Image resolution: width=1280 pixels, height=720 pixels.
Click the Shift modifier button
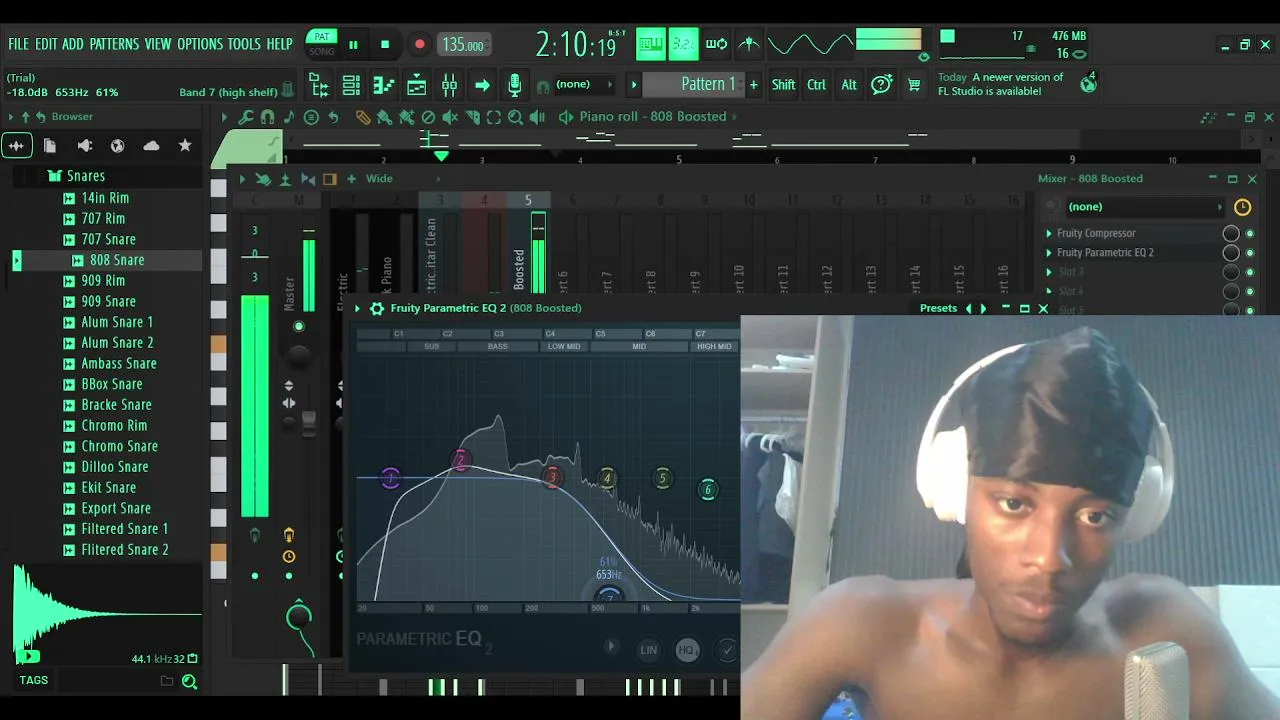783,85
